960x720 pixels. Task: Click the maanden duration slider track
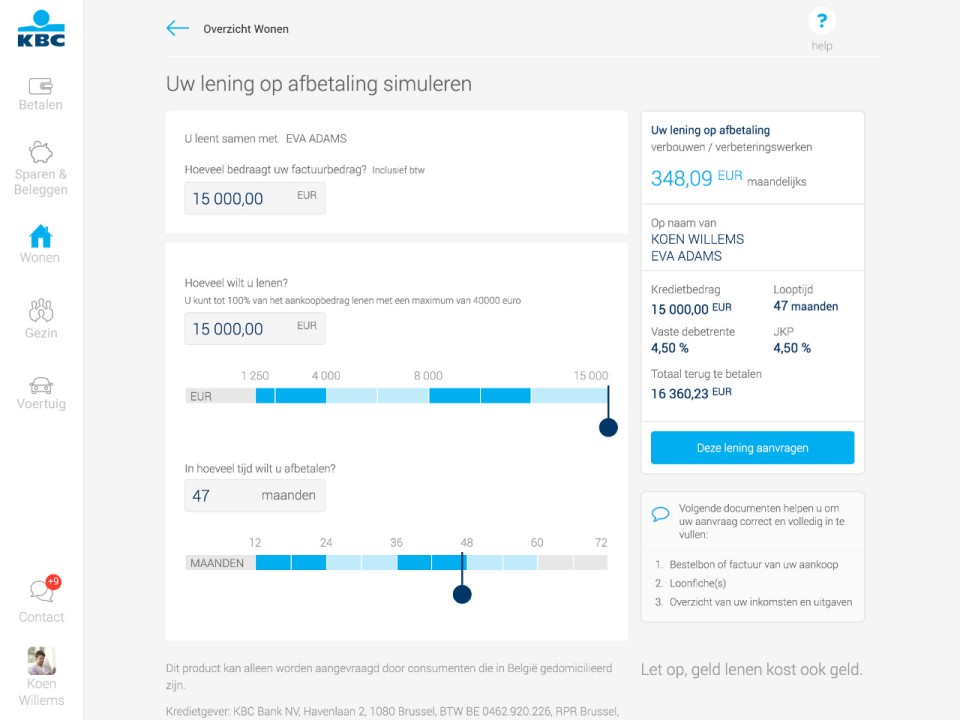(x=394, y=562)
